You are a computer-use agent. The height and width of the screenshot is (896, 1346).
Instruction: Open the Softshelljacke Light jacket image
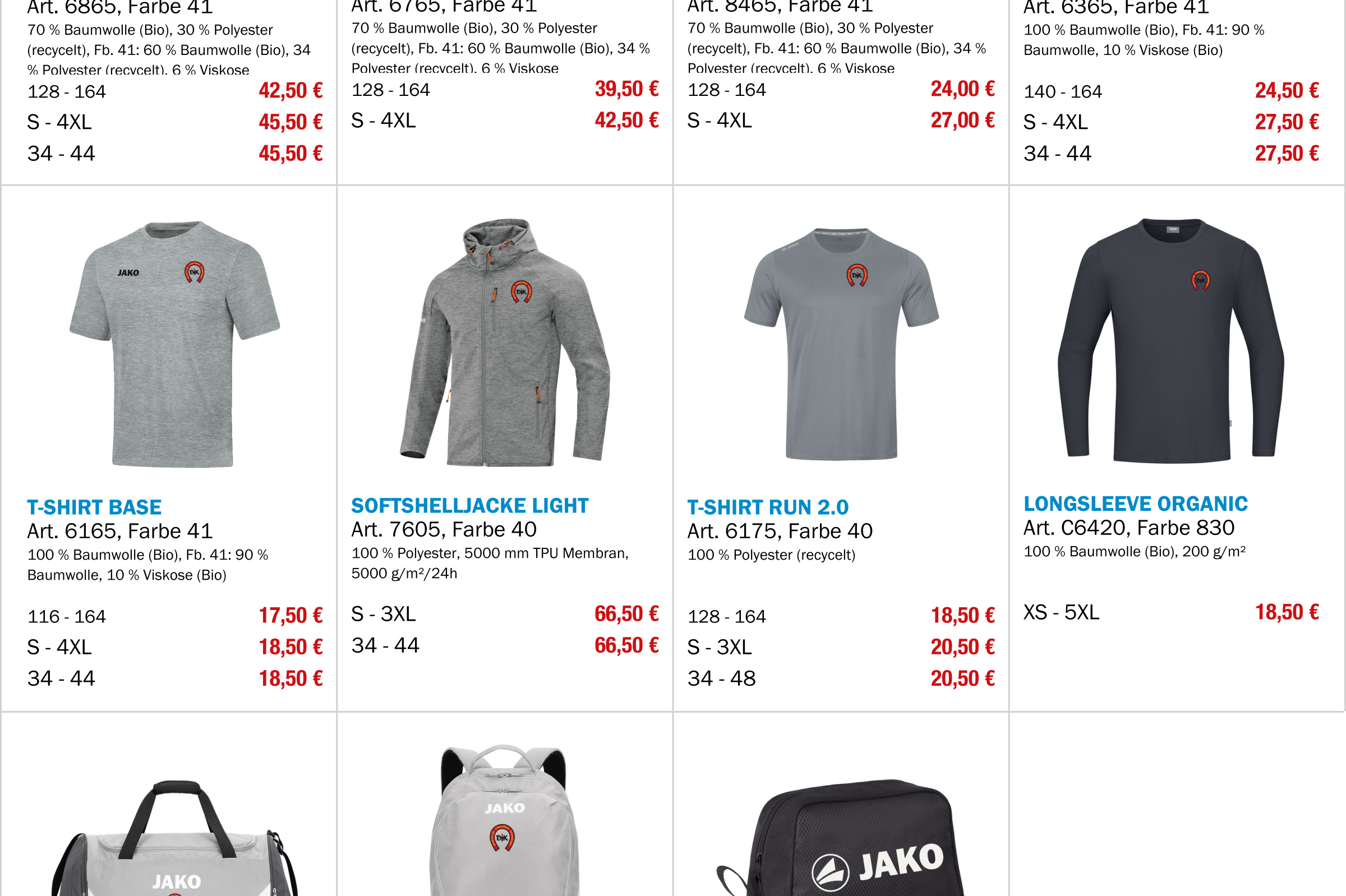504,341
